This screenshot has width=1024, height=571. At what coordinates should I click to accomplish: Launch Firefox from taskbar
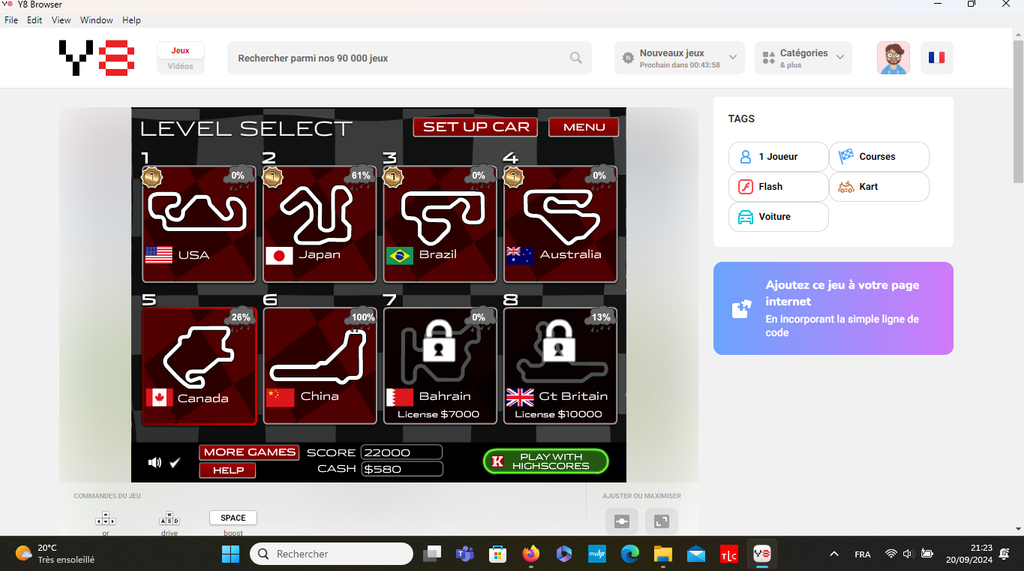[x=531, y=554]
